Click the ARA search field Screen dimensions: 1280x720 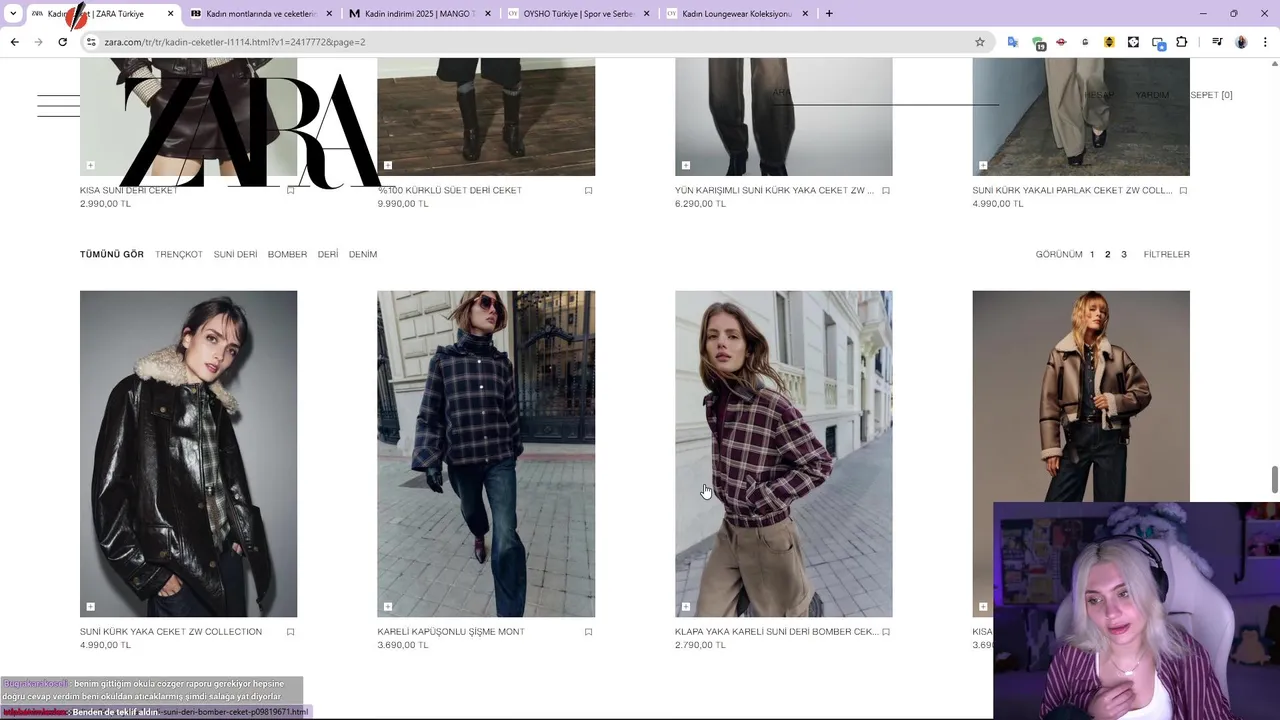coord(885,95)
